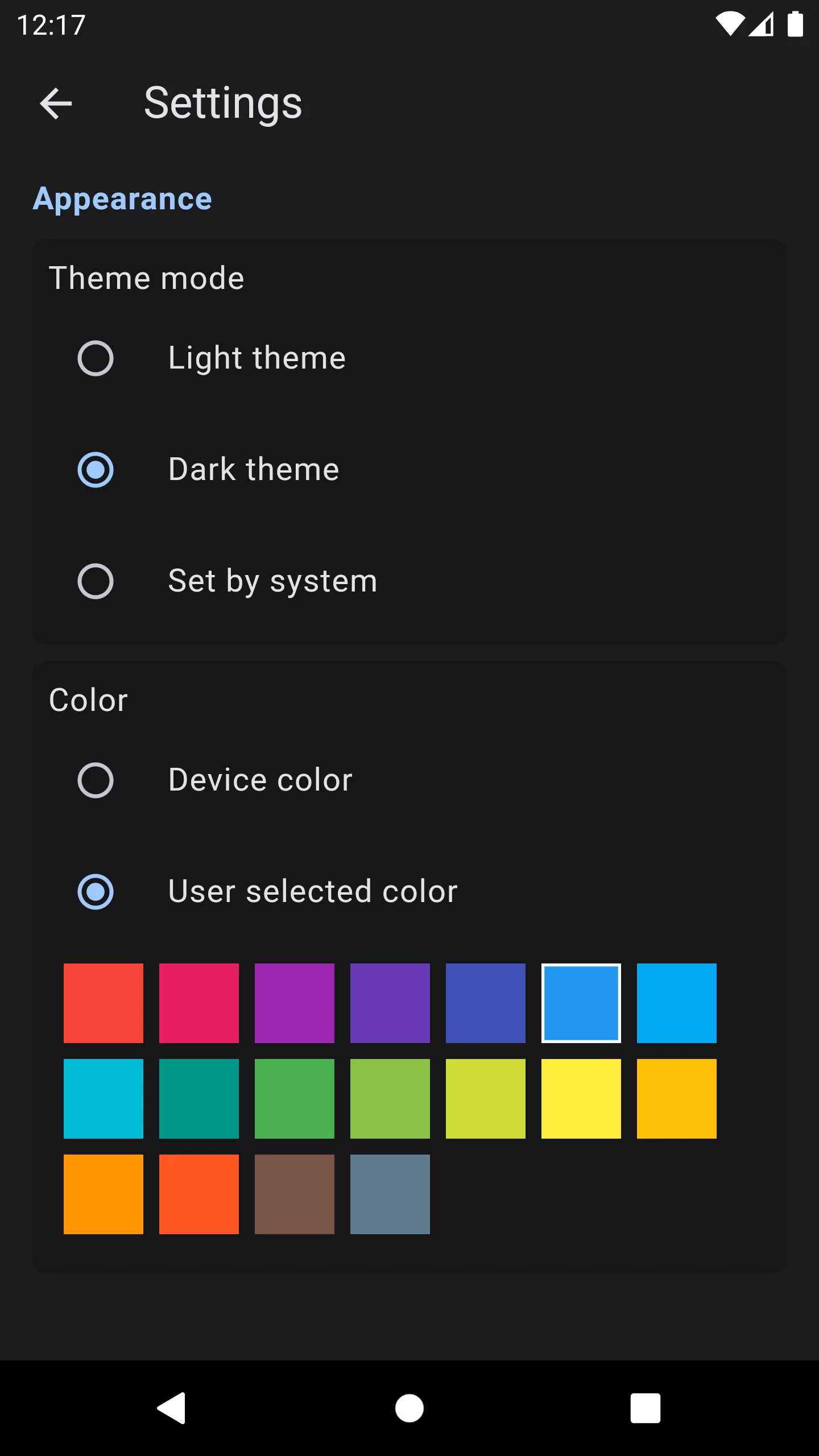Tap the back arrow in Settings header
Image resolution: width=819 pixels, height=1456 pixels.
[x=56, y=104]
